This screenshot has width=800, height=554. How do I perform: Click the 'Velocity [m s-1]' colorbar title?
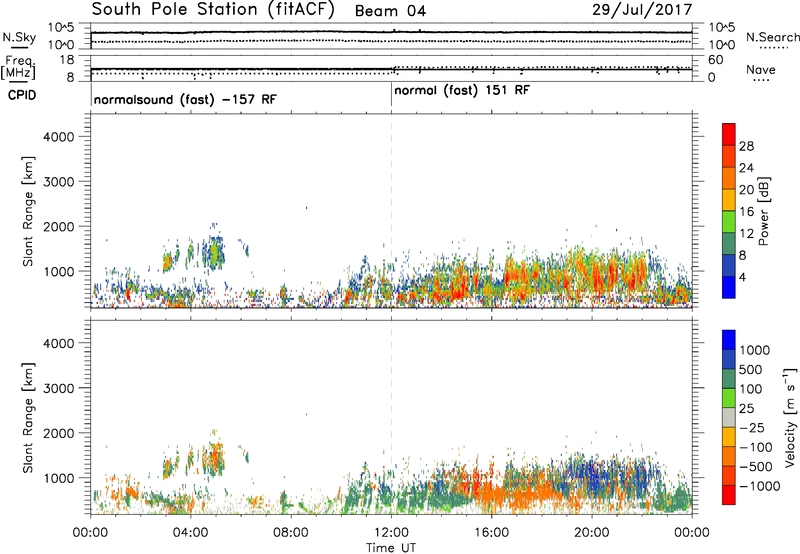pos(790,417)
